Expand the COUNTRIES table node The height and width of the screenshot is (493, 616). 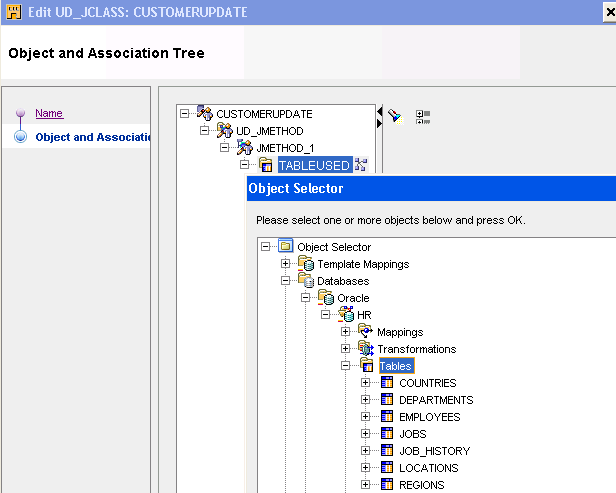pos(365,383)
